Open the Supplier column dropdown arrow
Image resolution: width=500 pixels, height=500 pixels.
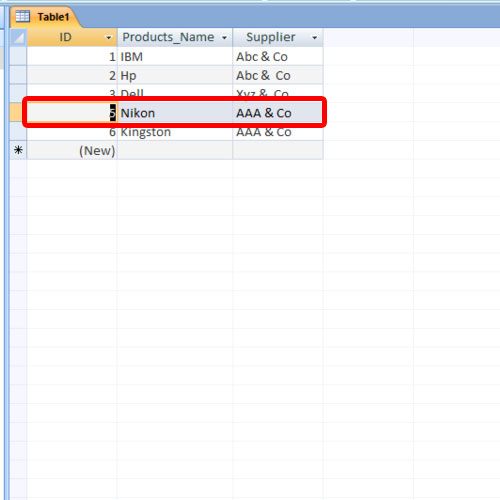[x=314, y=38]
